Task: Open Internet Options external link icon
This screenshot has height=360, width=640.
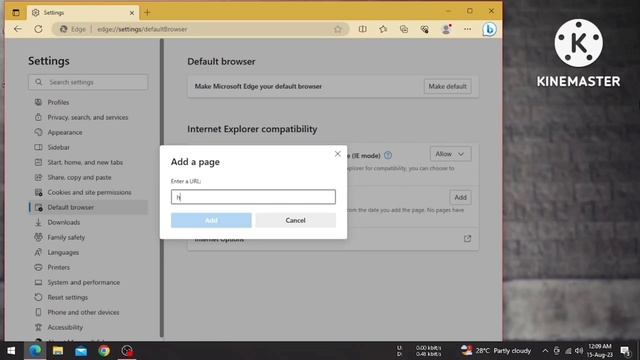Action: coord(467,238)
